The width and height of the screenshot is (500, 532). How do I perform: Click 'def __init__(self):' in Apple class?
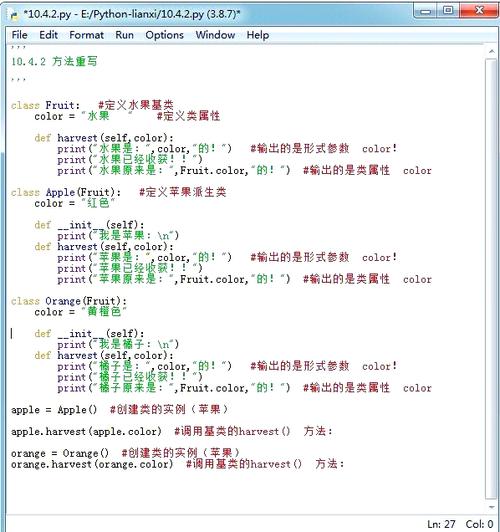tap(89, 225)
